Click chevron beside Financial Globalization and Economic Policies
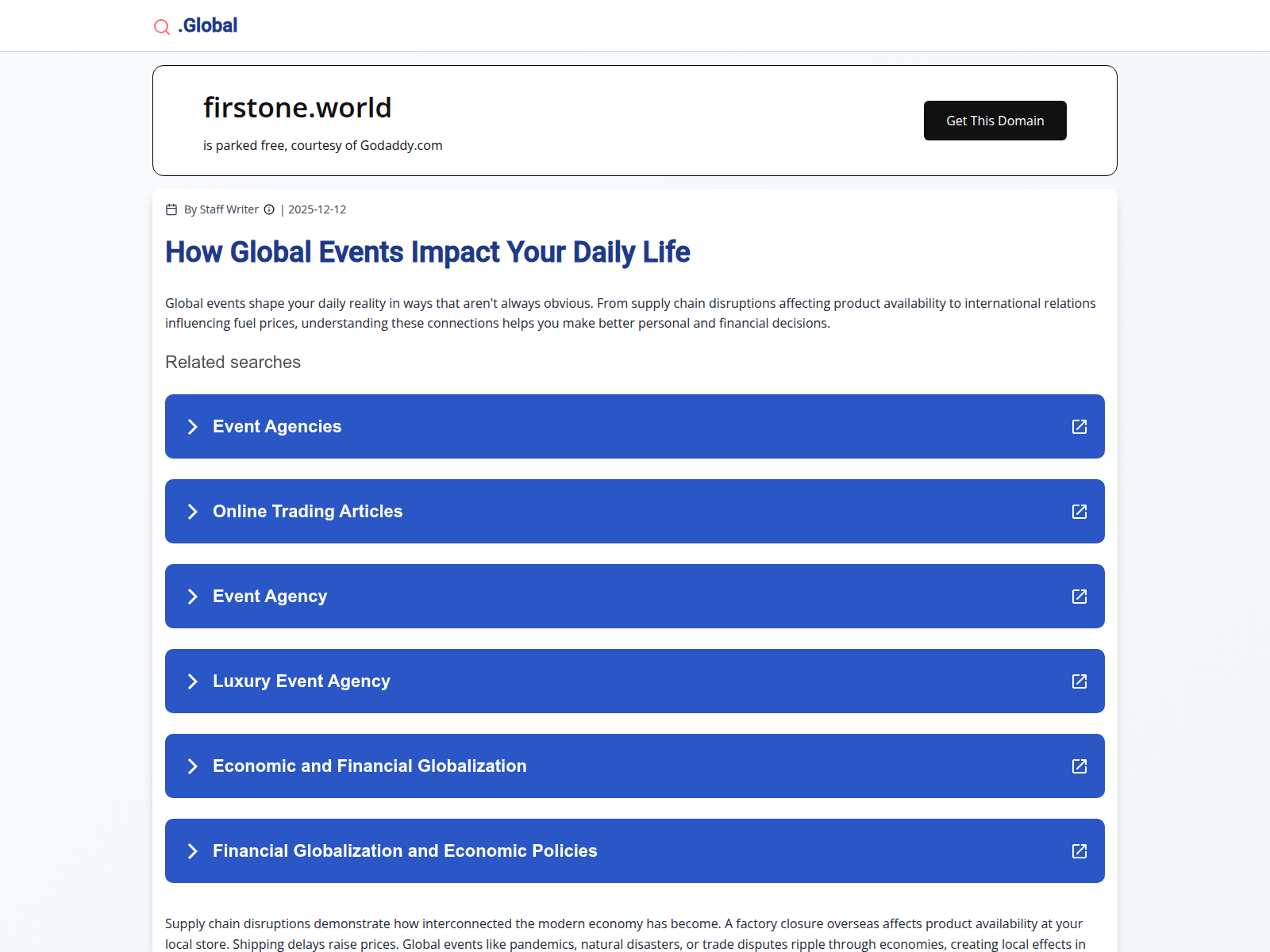This screenshot has width=1270, height=952. (x=192, y=851)
